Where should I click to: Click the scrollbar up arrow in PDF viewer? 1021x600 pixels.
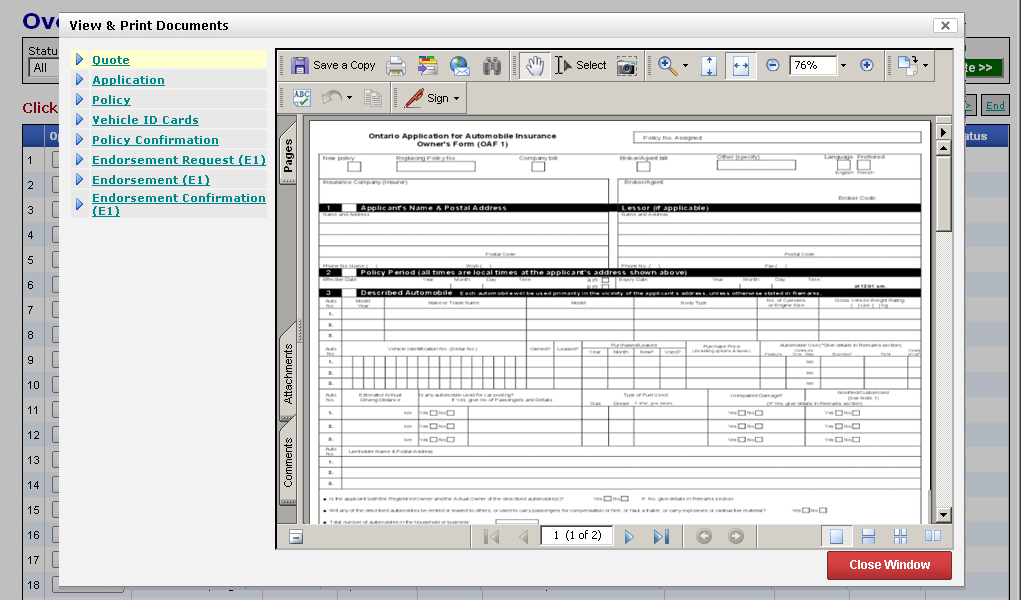click(x=943, y=148)
